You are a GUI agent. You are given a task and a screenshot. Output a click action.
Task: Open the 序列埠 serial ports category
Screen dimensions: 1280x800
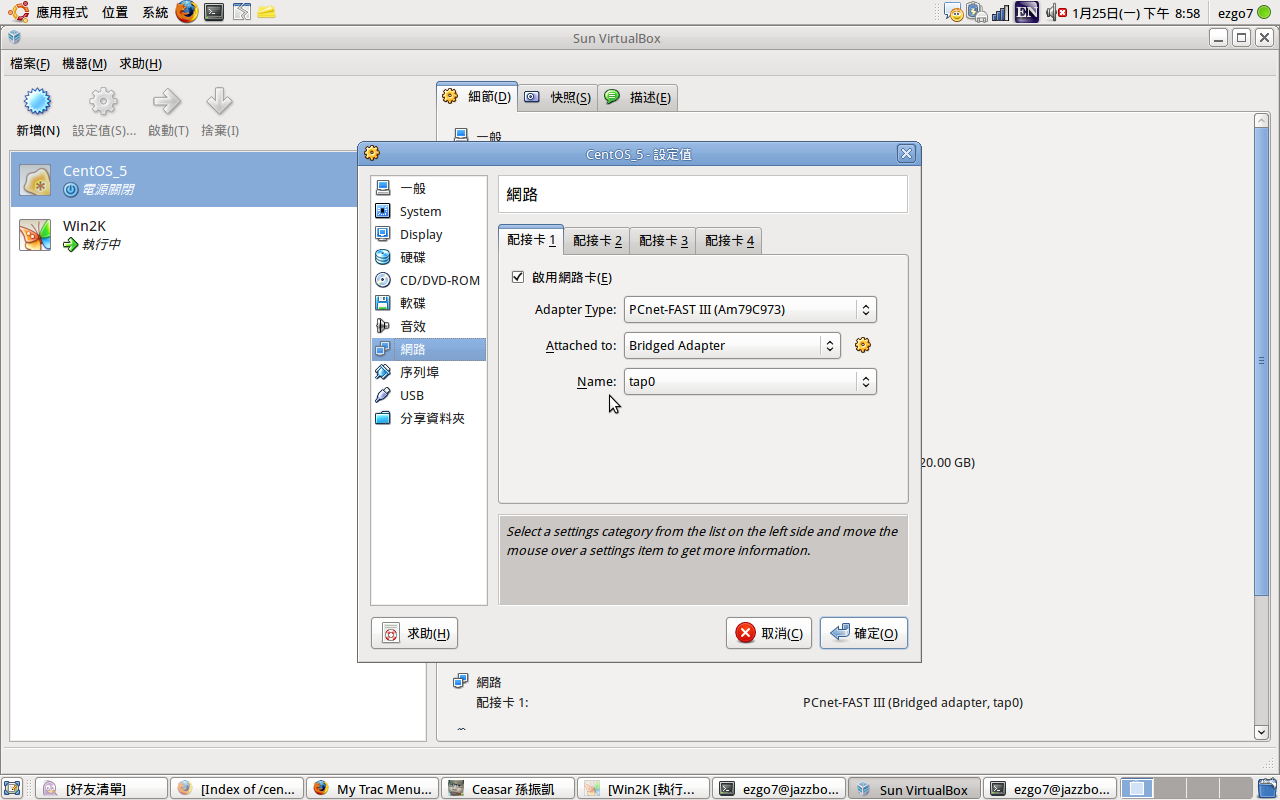pyautogui.click(x=428, y=372)
